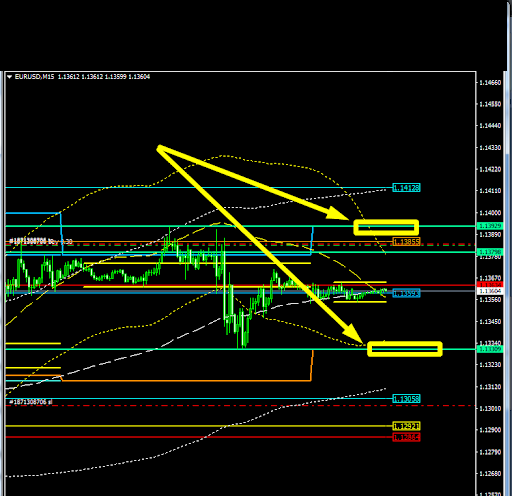Screen dimensions: 512x496
Task: Select the #1871308706 buy order label
Action: coord(41,241)
